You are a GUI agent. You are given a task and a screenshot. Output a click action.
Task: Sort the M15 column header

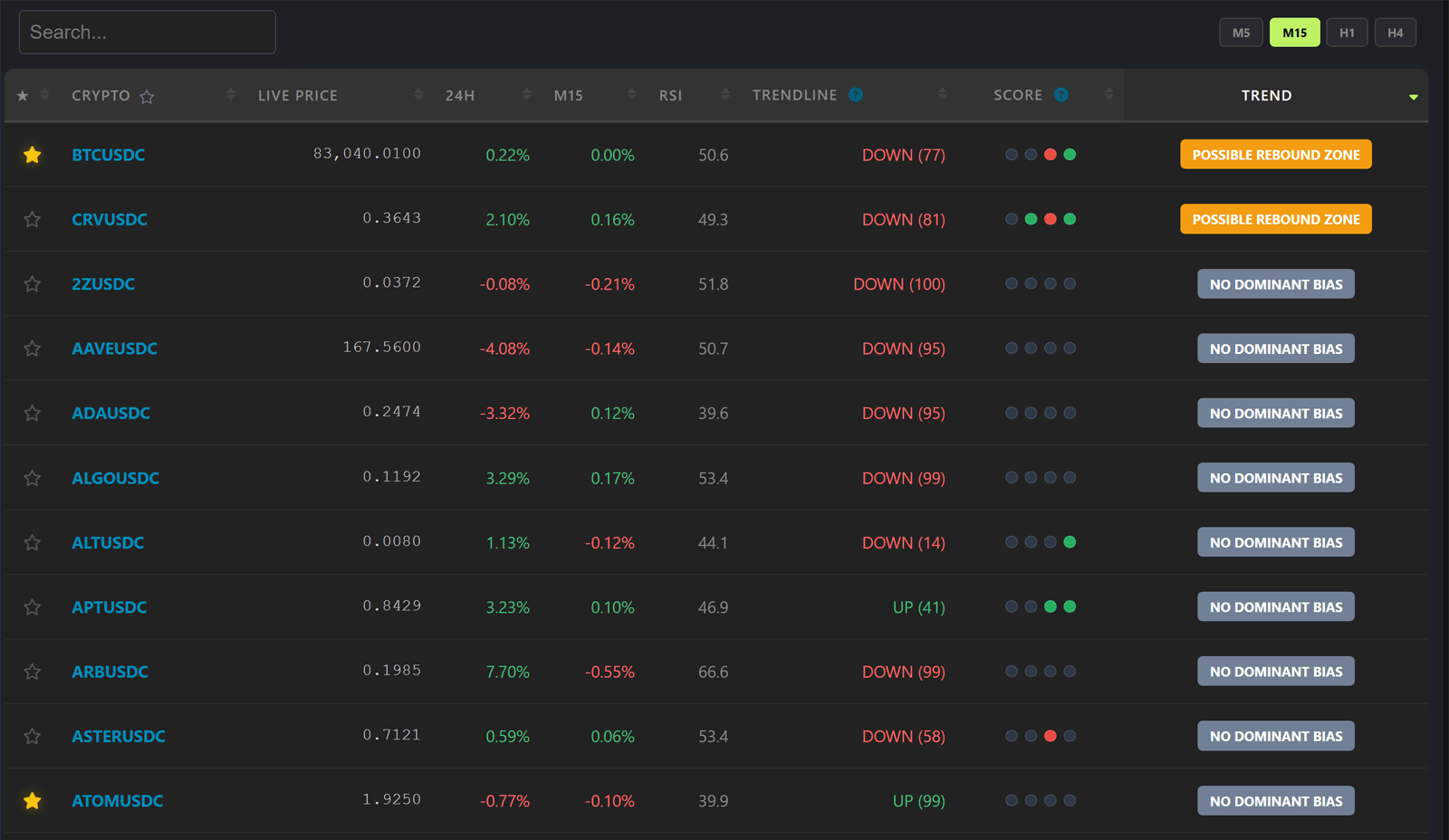569,95
